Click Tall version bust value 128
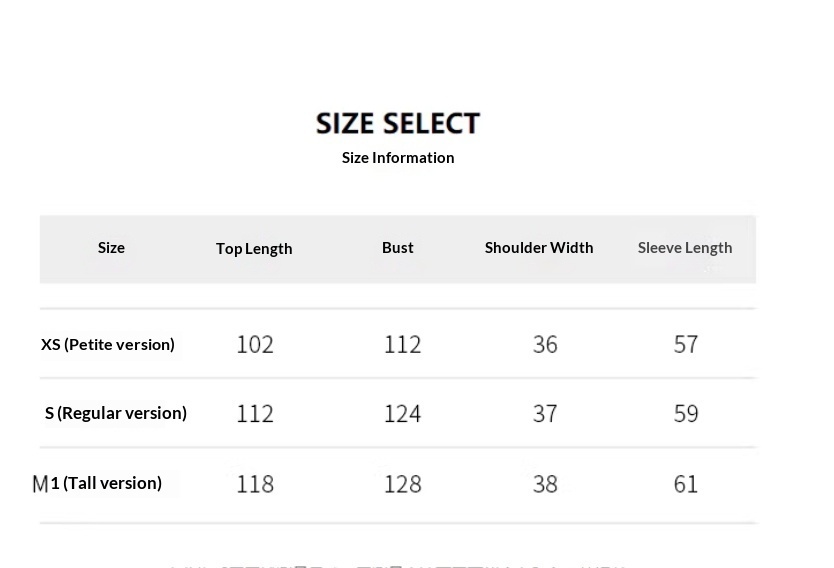Viewport: 834px width, 568px height. [403, 484]
